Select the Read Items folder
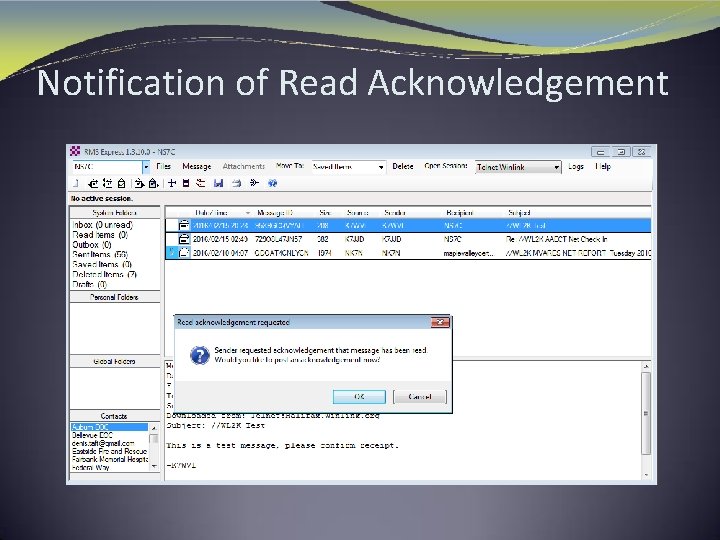The image size is (720, 540). click(x=100, y=235)
